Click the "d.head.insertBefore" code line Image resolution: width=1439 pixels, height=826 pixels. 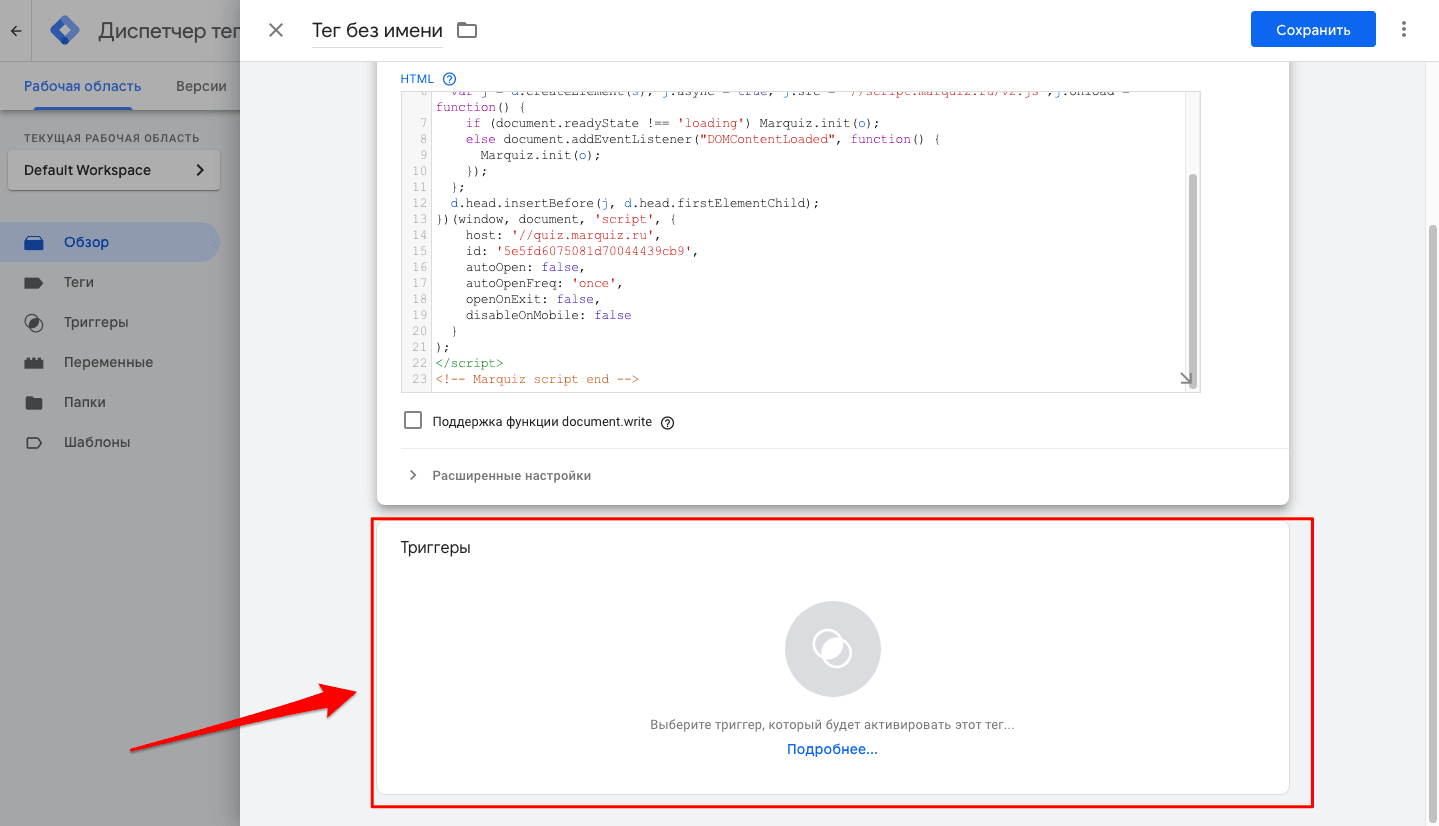click(635, 203)
